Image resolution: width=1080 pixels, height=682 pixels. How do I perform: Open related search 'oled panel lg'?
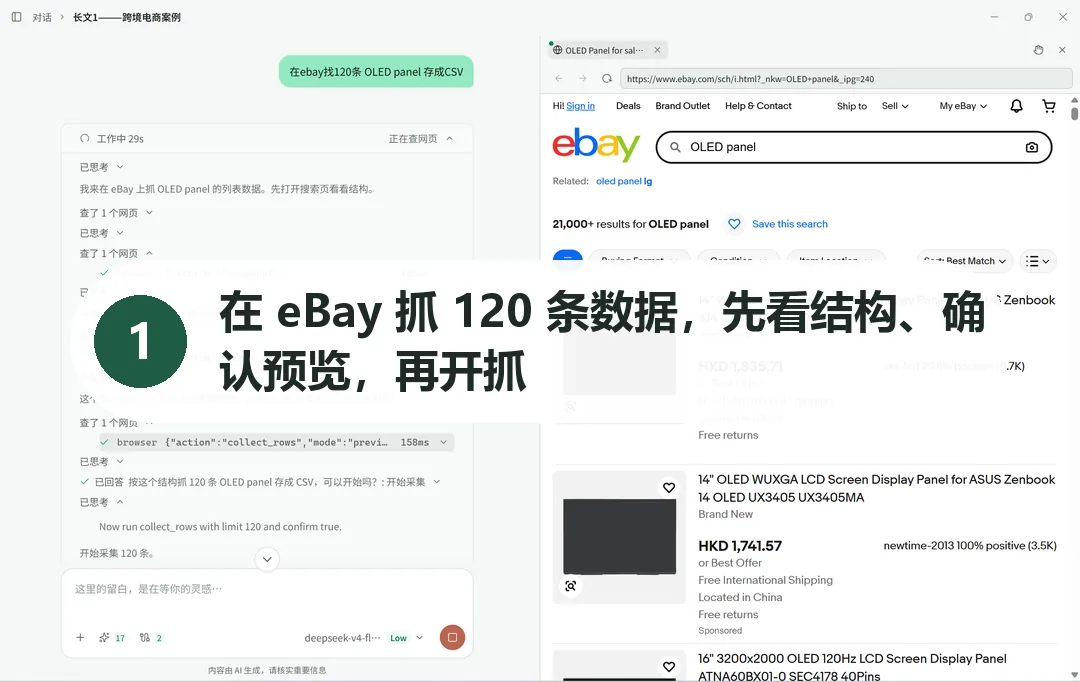point(624,181)
